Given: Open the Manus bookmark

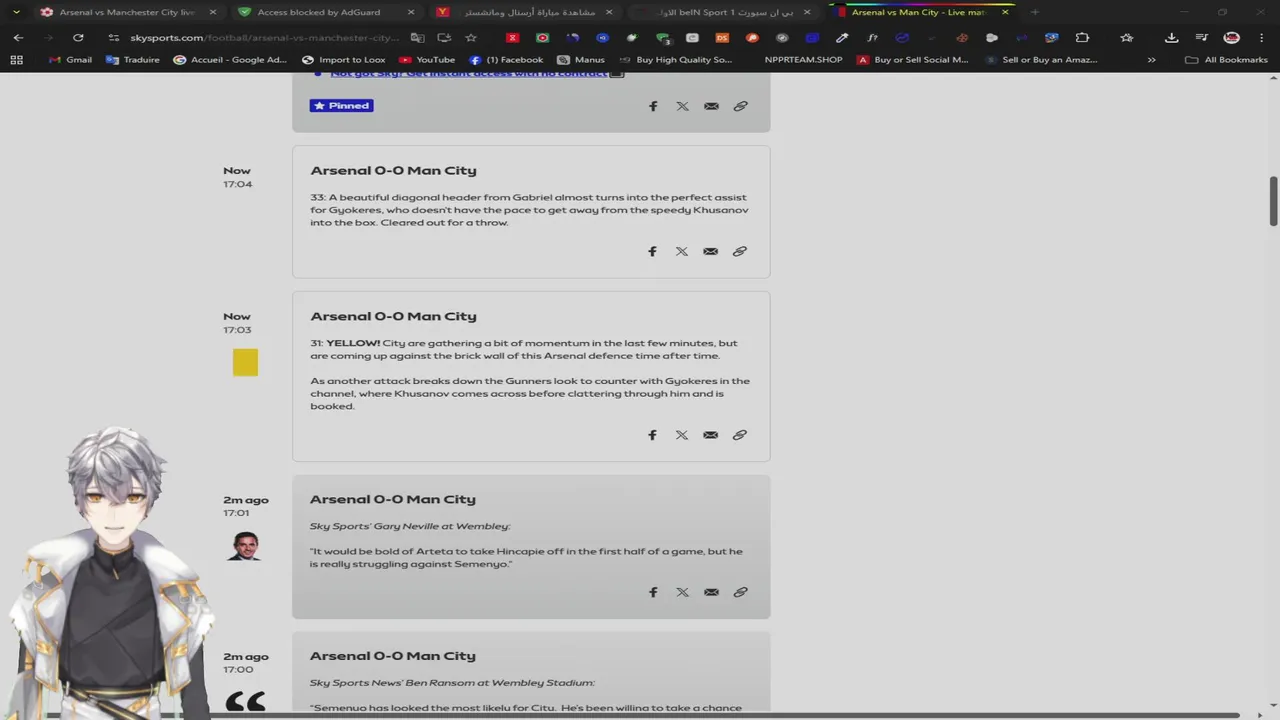Looking at the screenshot, I should [581, 60].
